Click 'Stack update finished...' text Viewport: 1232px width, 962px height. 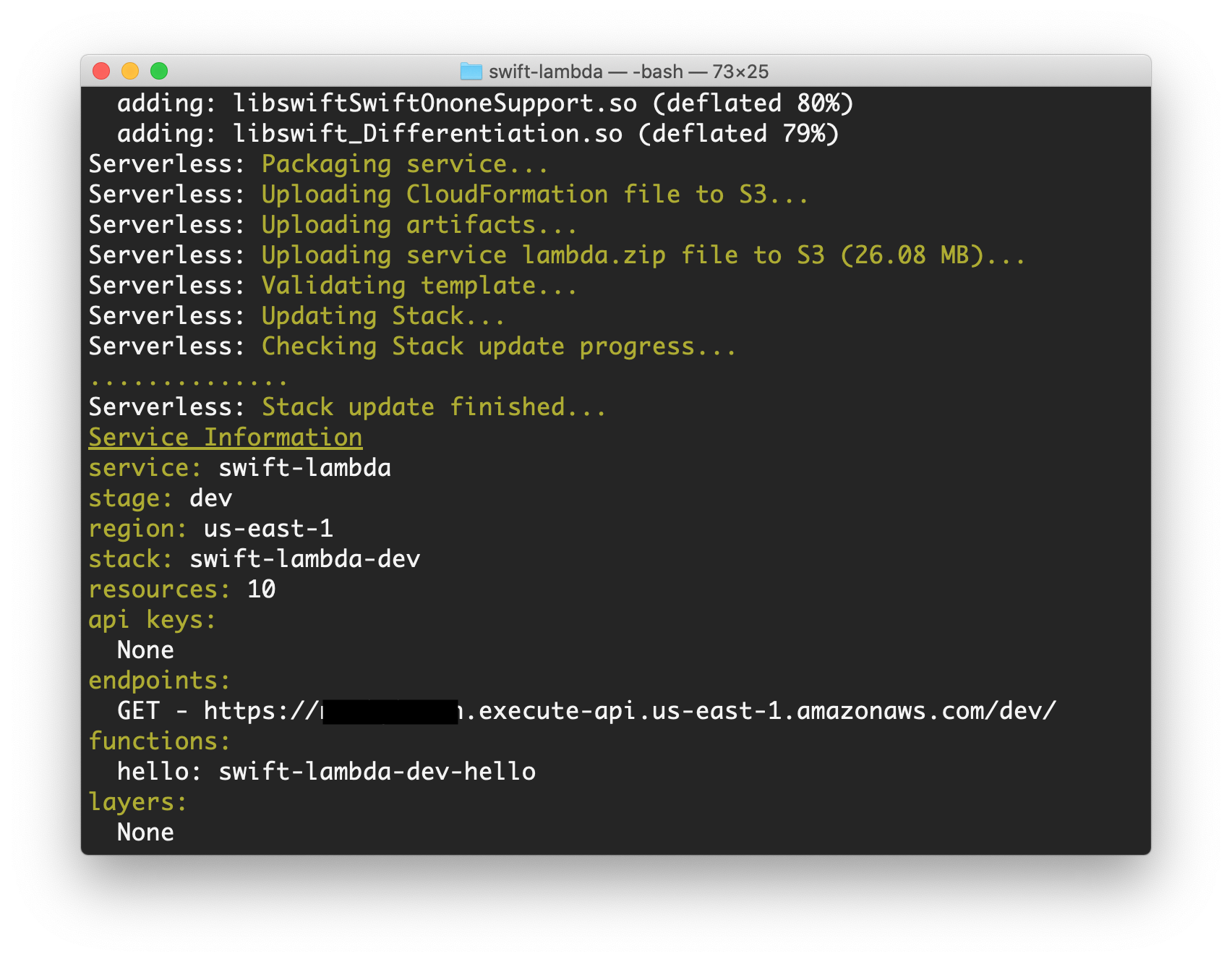click(x=434, y=407)
